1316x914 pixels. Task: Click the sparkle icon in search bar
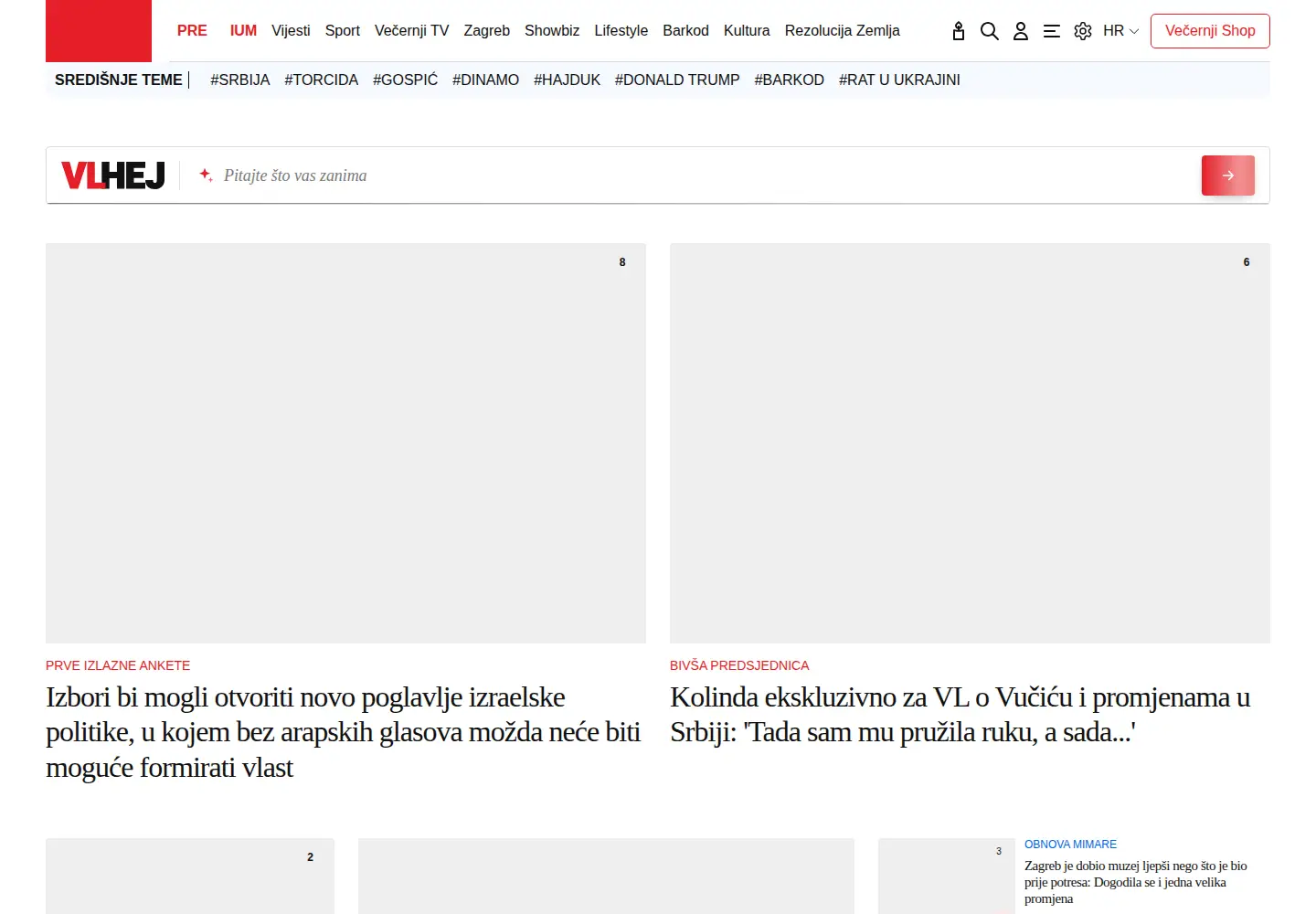click(x=206, y=175)
